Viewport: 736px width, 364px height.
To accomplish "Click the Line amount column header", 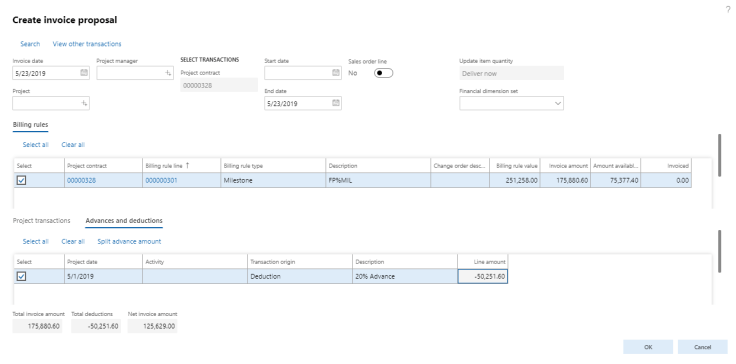I will 483,262.
